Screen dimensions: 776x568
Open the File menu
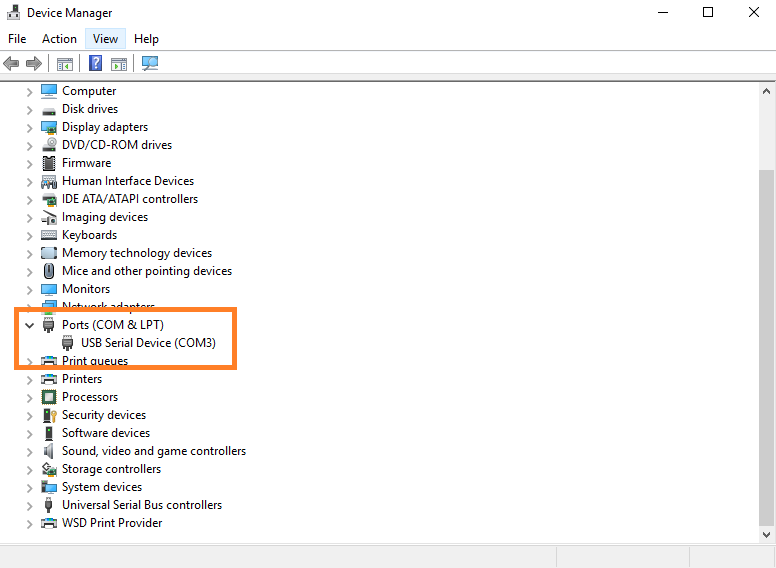point(17,39)
